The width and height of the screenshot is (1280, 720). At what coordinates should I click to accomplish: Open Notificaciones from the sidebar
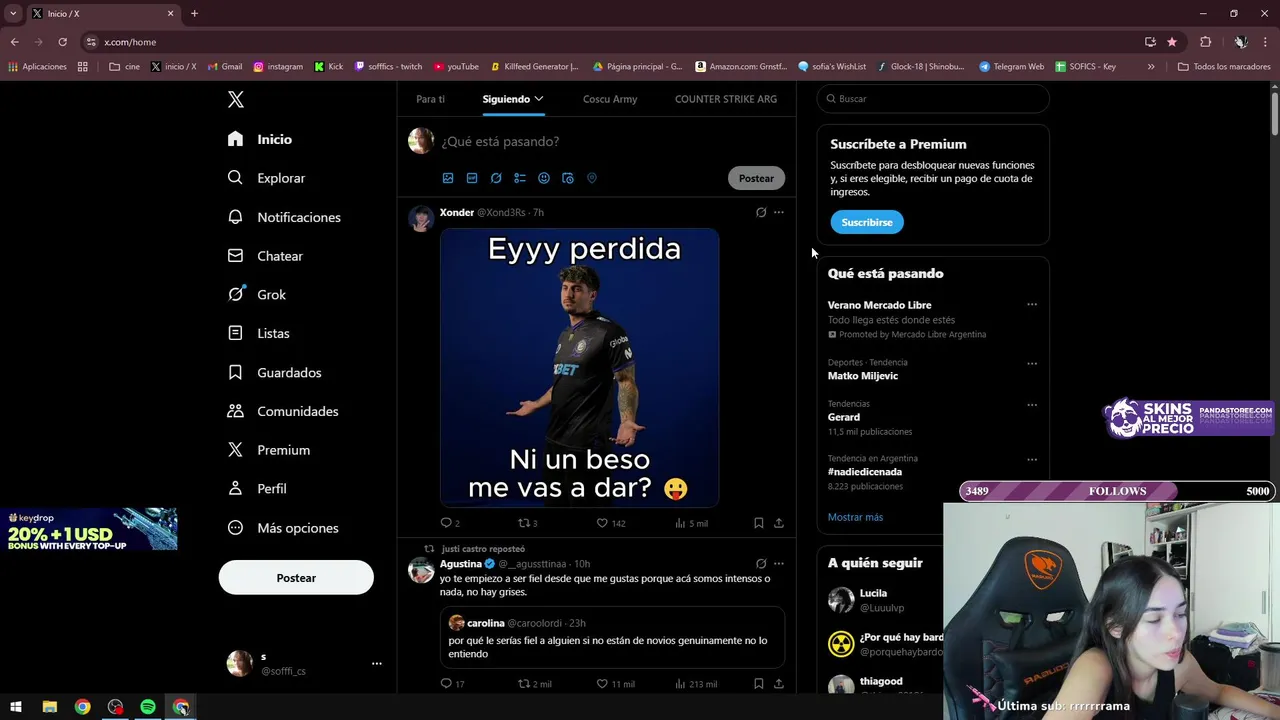(284, 217)
